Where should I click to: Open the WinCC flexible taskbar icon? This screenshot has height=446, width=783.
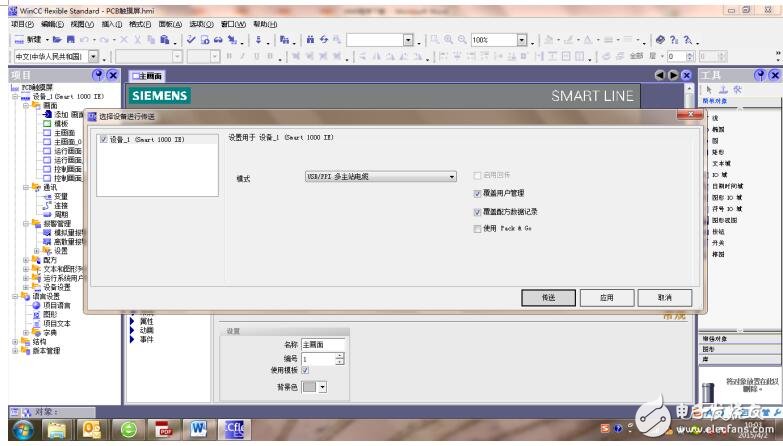234,430
